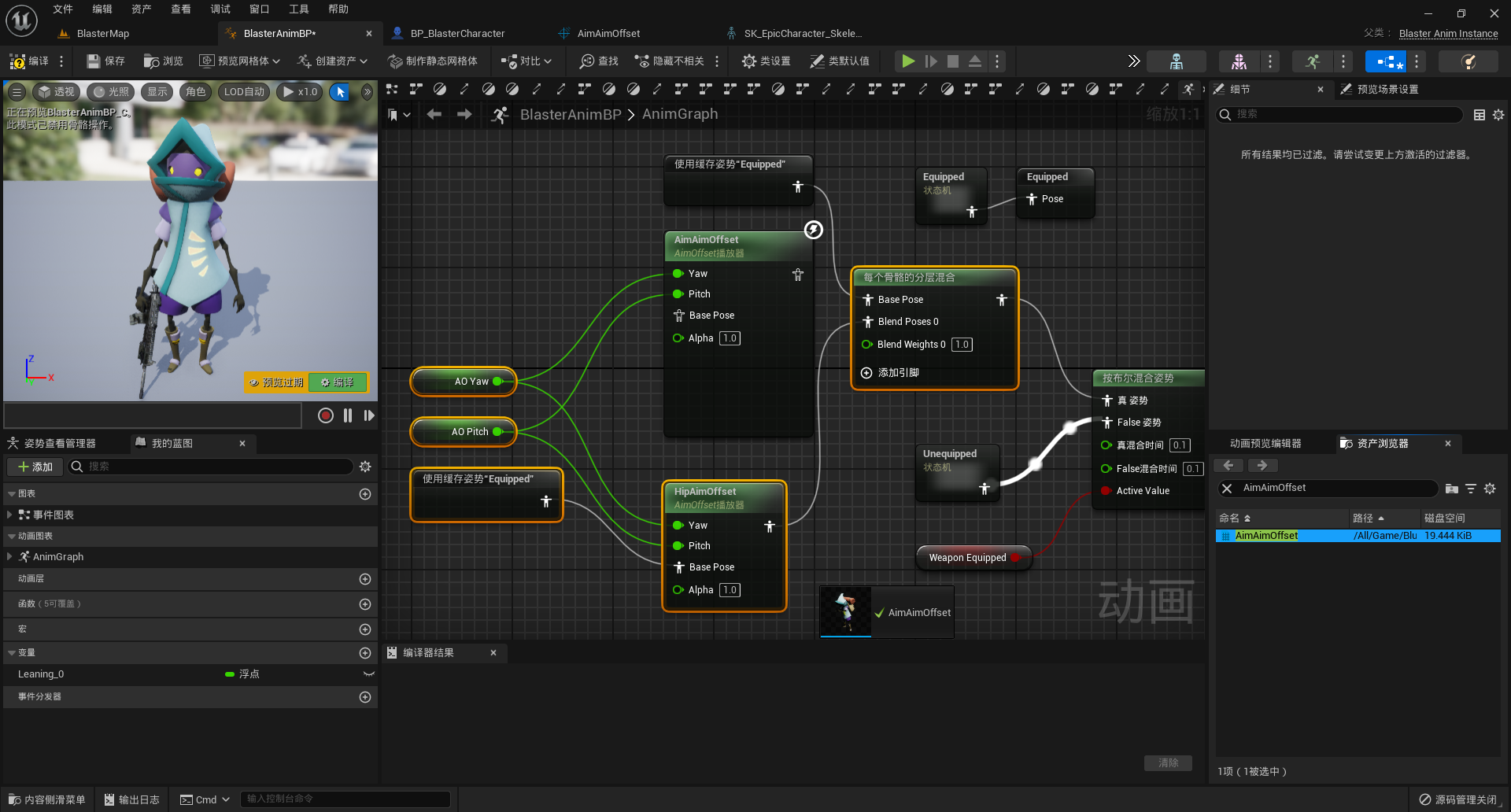Click the Frame Skip play button

pyautogui.click(x=931, y=61)
